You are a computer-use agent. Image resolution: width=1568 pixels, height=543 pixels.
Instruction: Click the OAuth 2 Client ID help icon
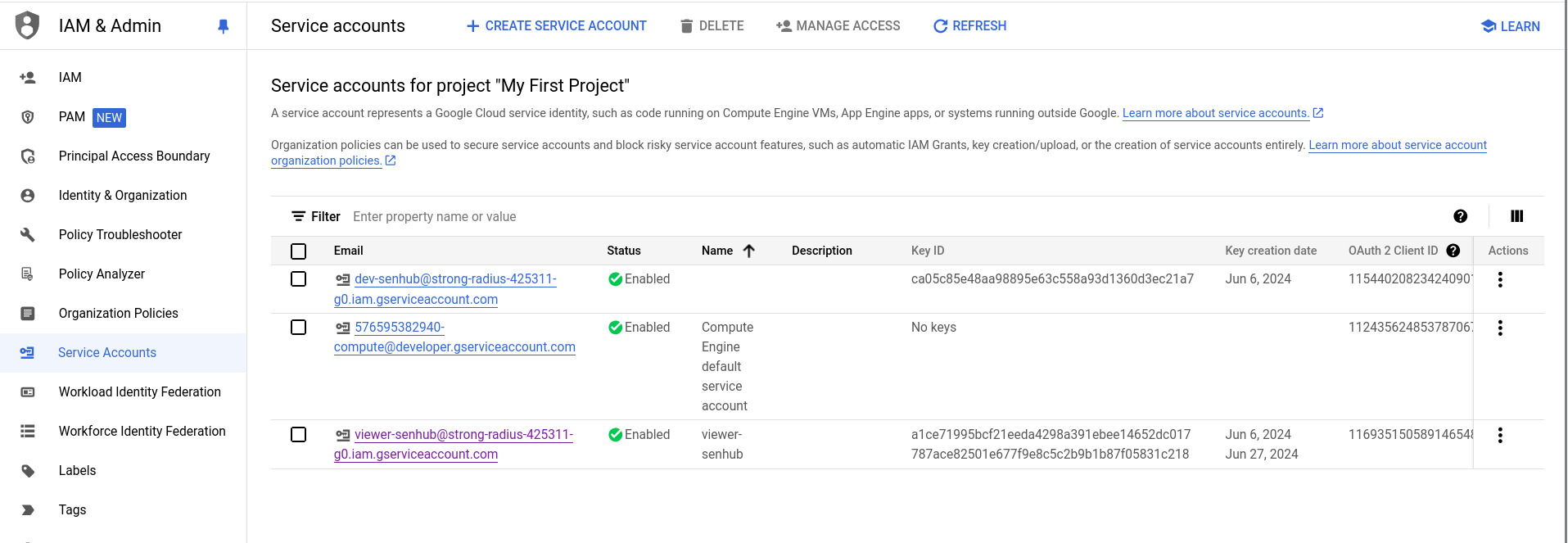pos(1453,251)
